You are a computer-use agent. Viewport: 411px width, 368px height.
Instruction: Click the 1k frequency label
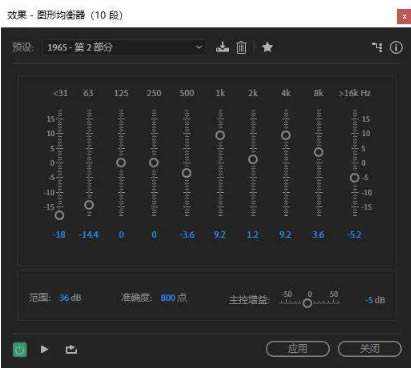click(220, 93)
